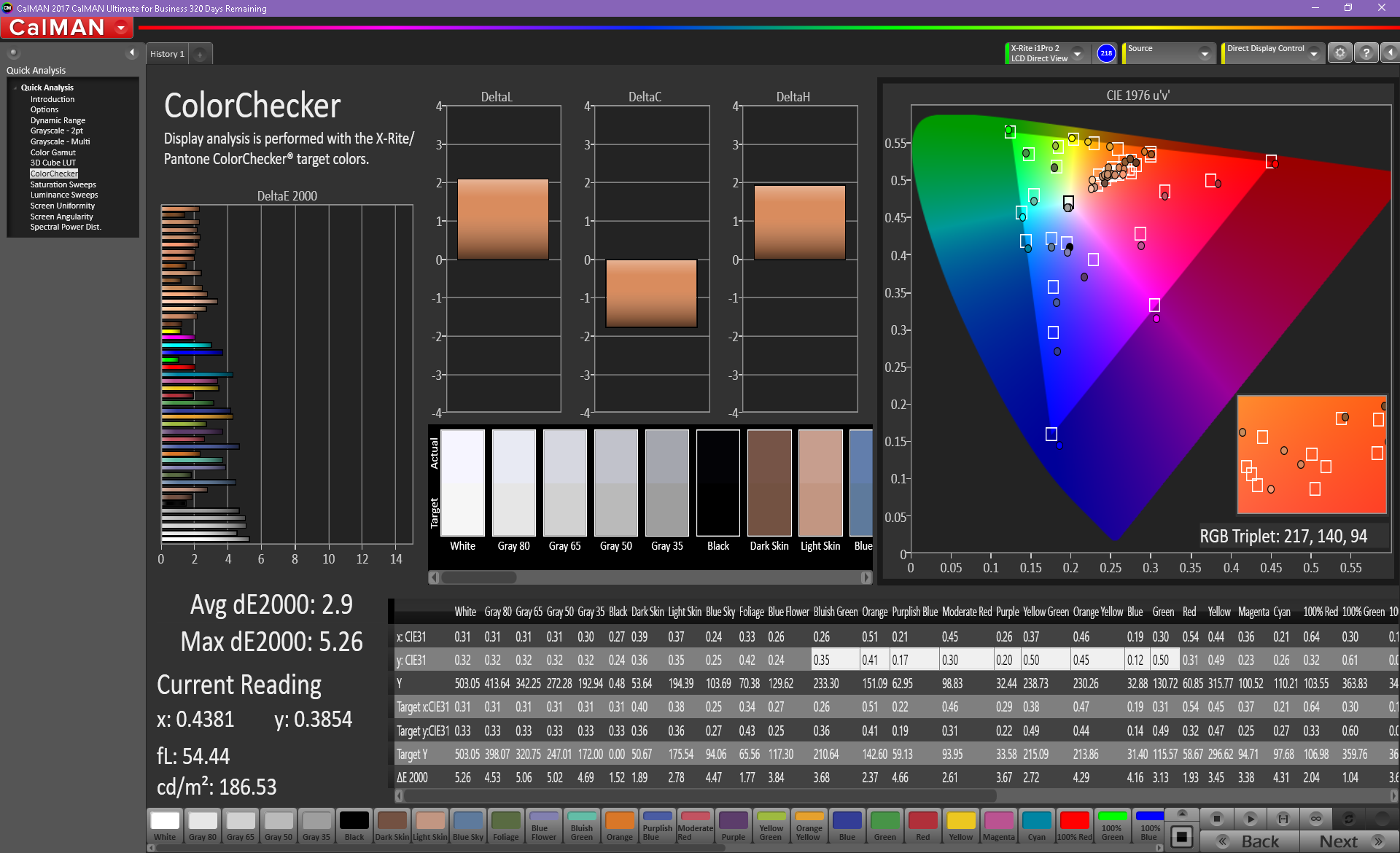
Task: Select Saturation Sweeps in the workflow list
Action: click(x=63, y=184)
